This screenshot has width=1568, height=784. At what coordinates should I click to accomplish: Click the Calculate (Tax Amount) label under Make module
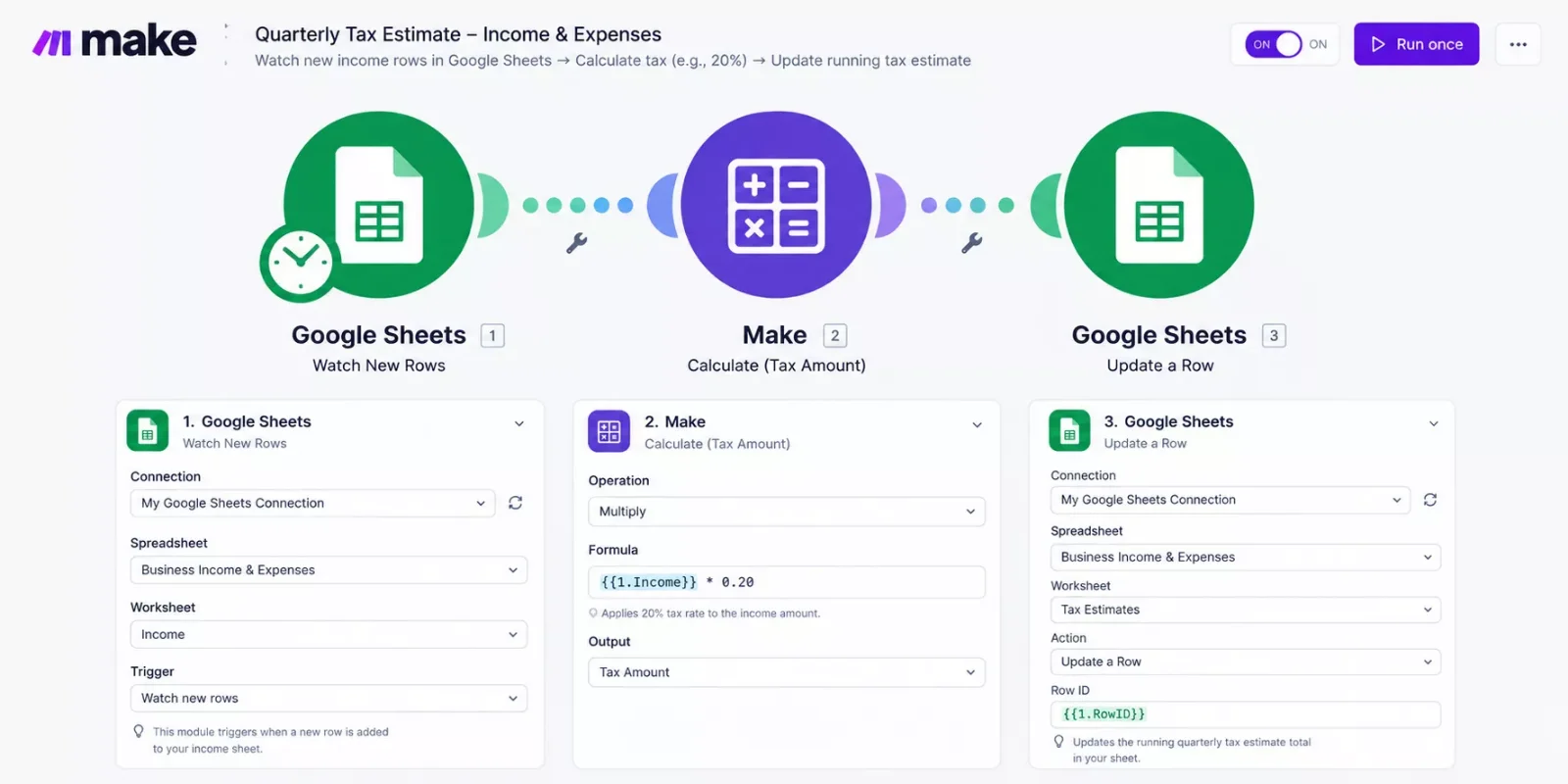click(x=776, y=366)
